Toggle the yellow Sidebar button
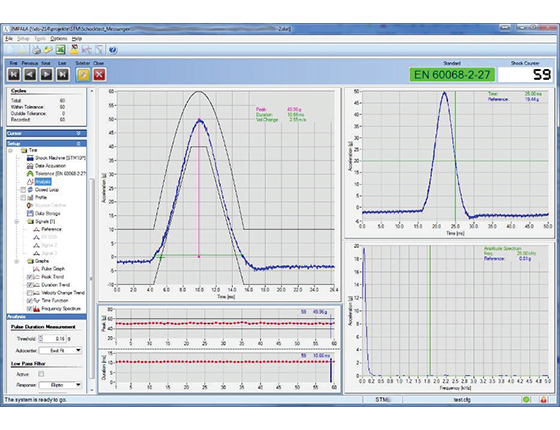This screenshot has height=430, width=560. tap(83, 74)
